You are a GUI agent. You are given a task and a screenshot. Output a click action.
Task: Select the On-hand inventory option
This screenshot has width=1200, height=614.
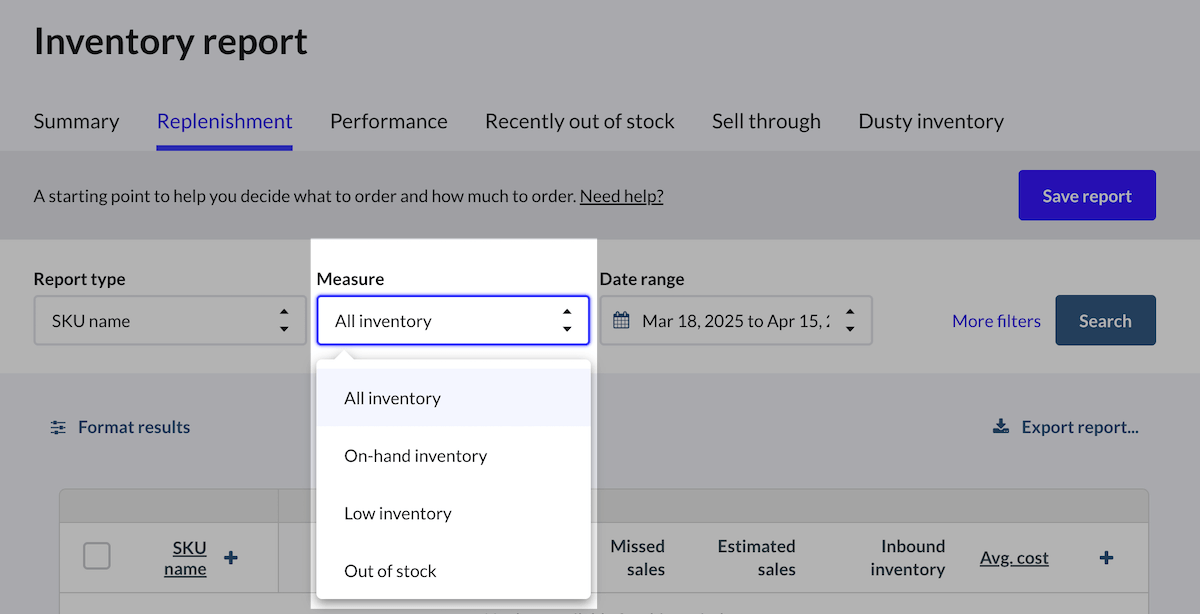click(x=416, y=456)
